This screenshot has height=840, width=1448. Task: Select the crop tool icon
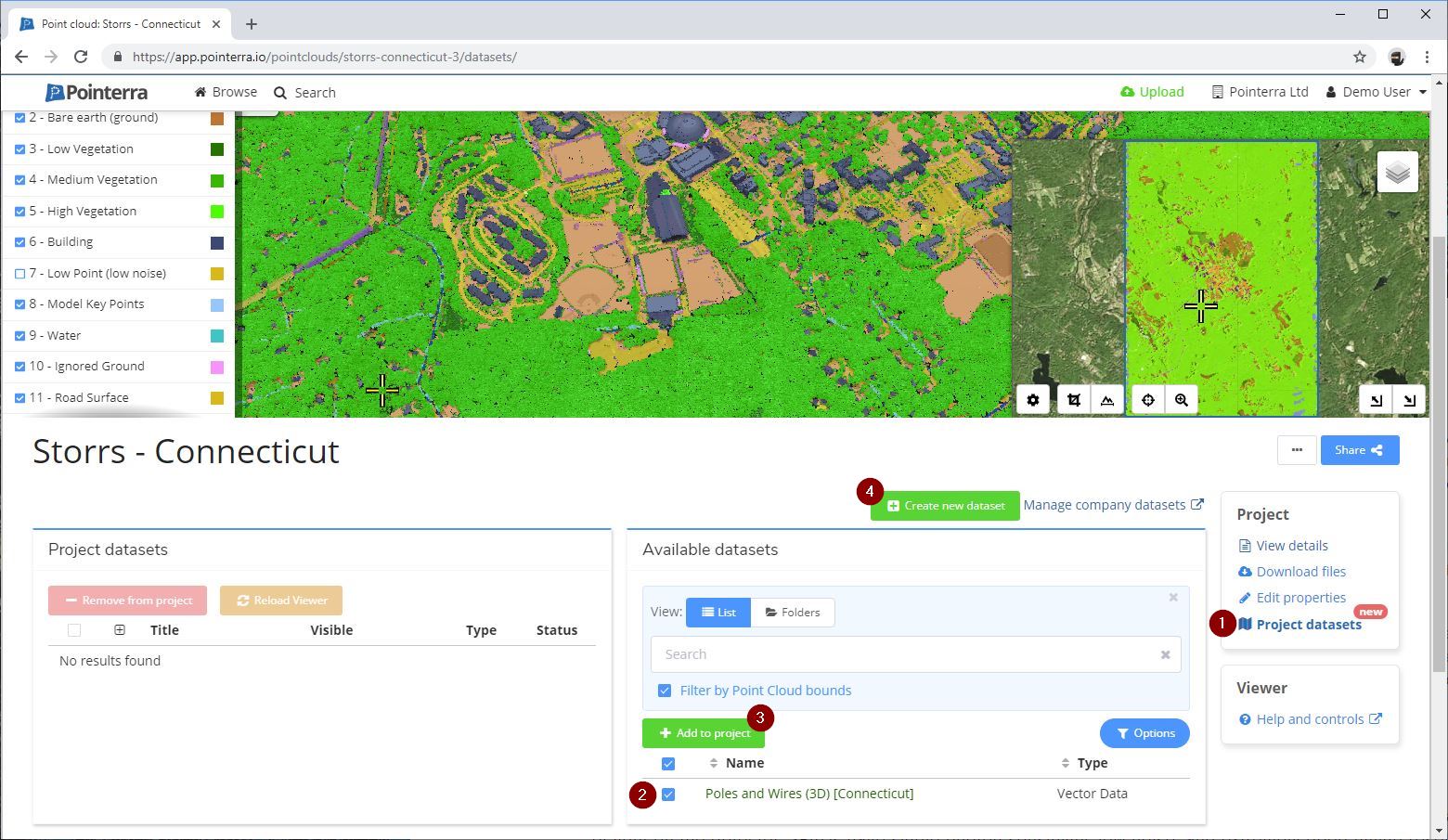(1074, 400)
